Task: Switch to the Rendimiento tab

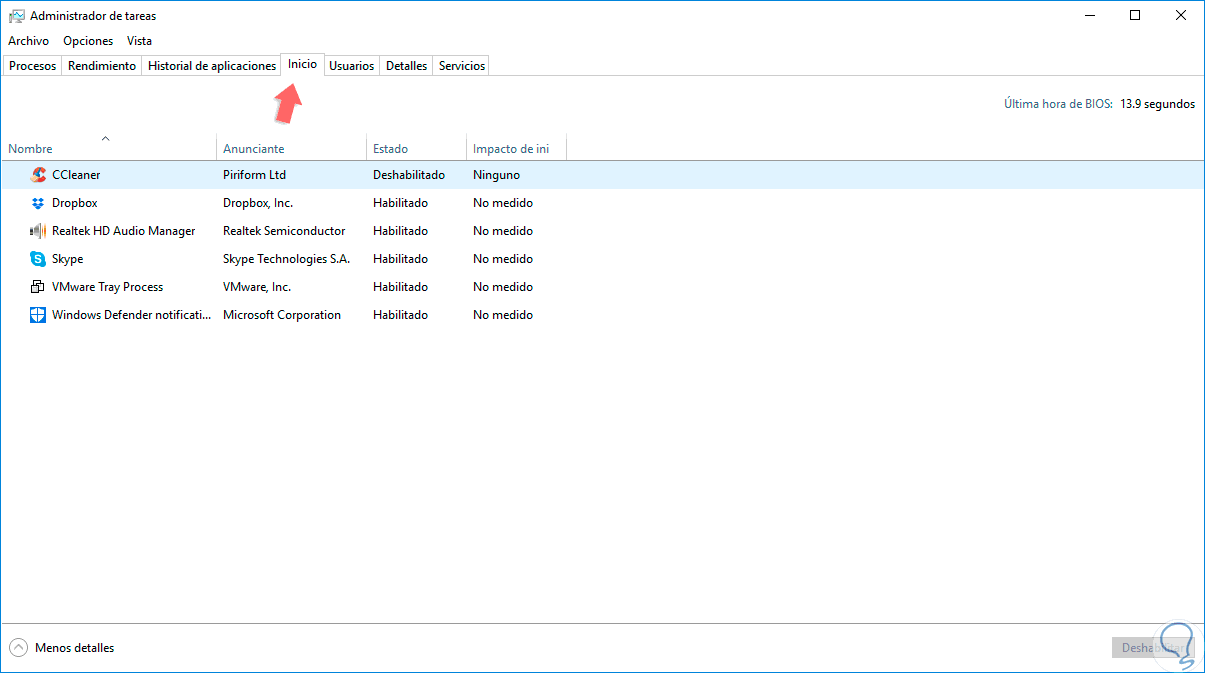Action: (x=102, y=66)
